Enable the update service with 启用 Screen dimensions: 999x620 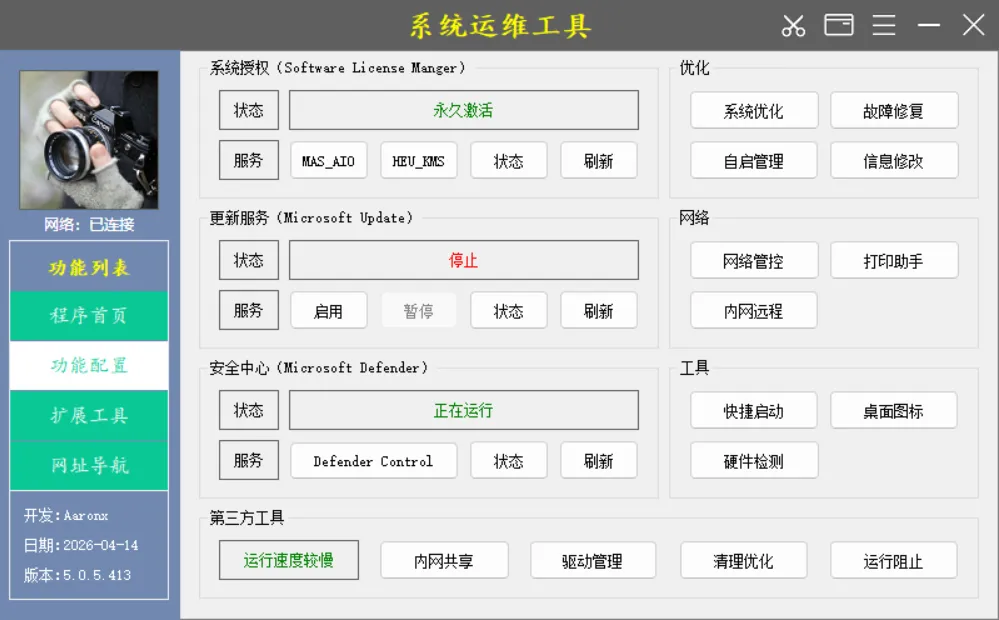tap(328, 310)
